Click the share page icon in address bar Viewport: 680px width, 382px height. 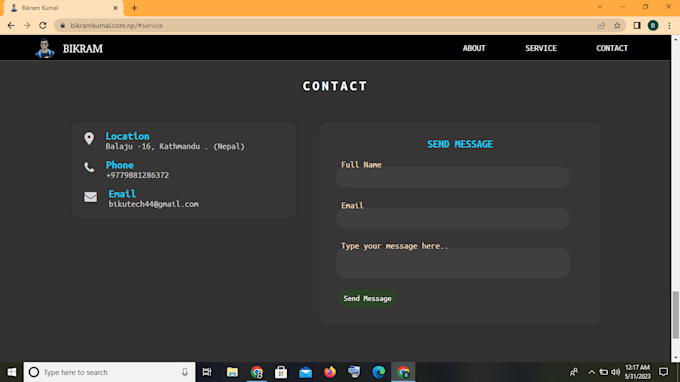(x=601, y=26)
